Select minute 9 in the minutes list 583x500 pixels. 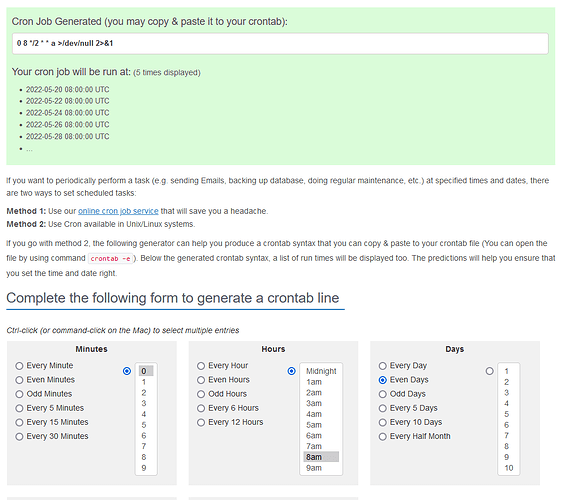(146, 468)
